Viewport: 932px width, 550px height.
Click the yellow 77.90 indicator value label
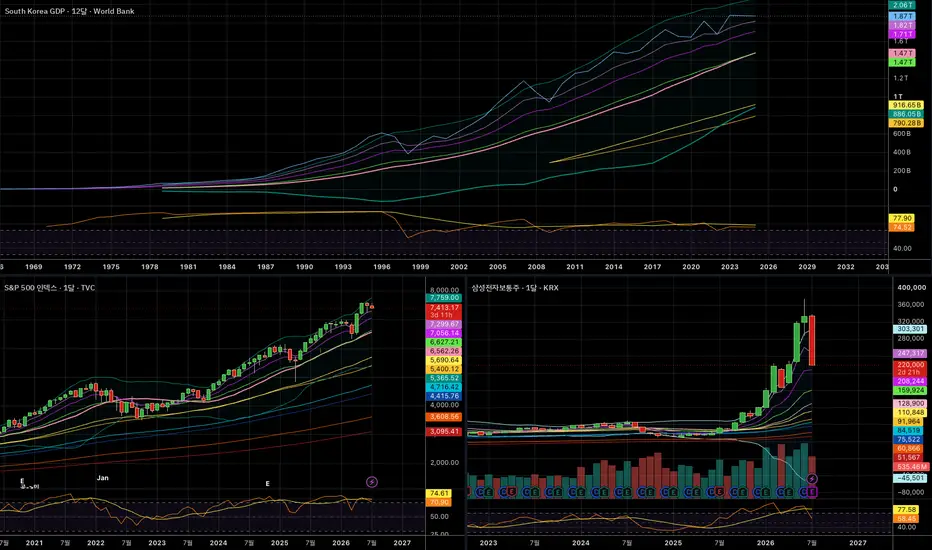pos(902,218)
